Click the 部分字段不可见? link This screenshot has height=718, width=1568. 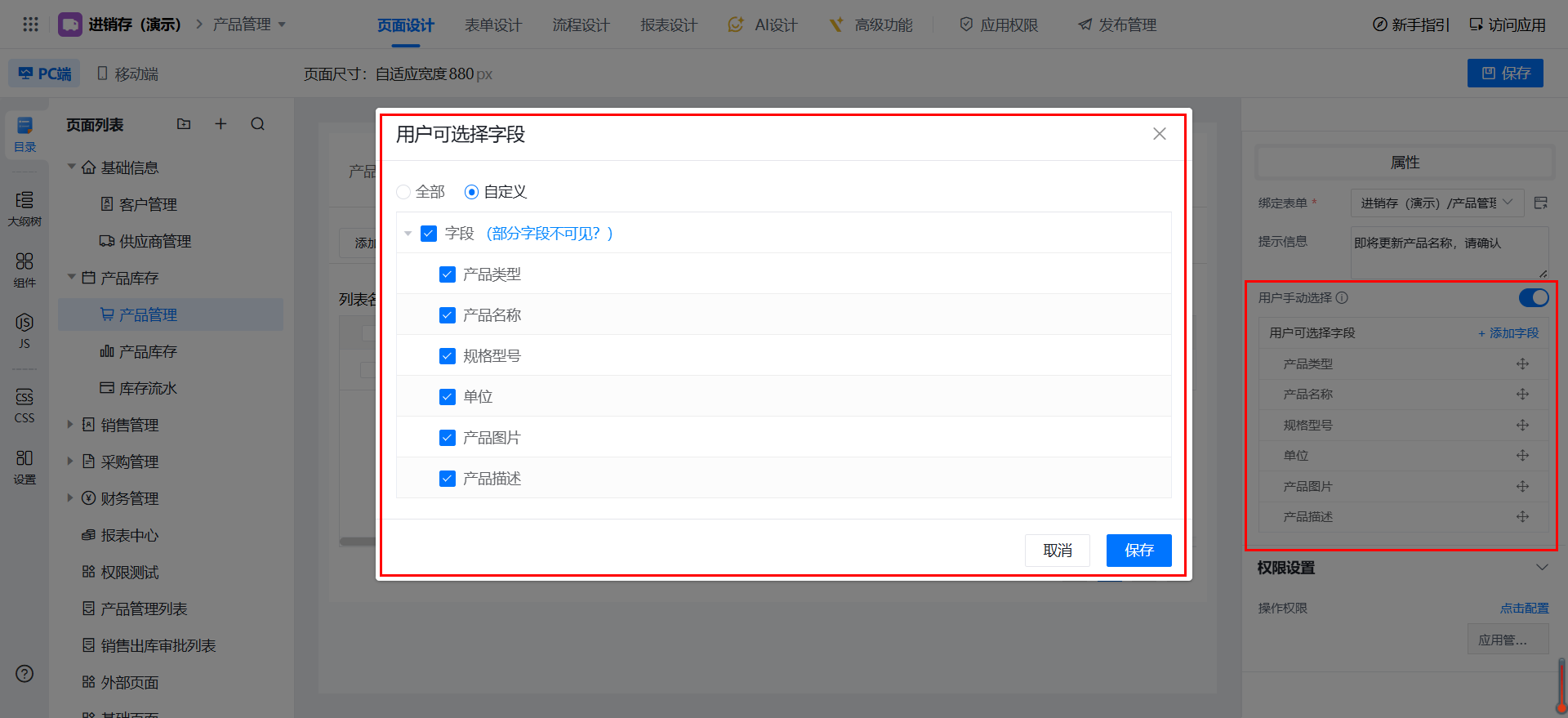550,234
